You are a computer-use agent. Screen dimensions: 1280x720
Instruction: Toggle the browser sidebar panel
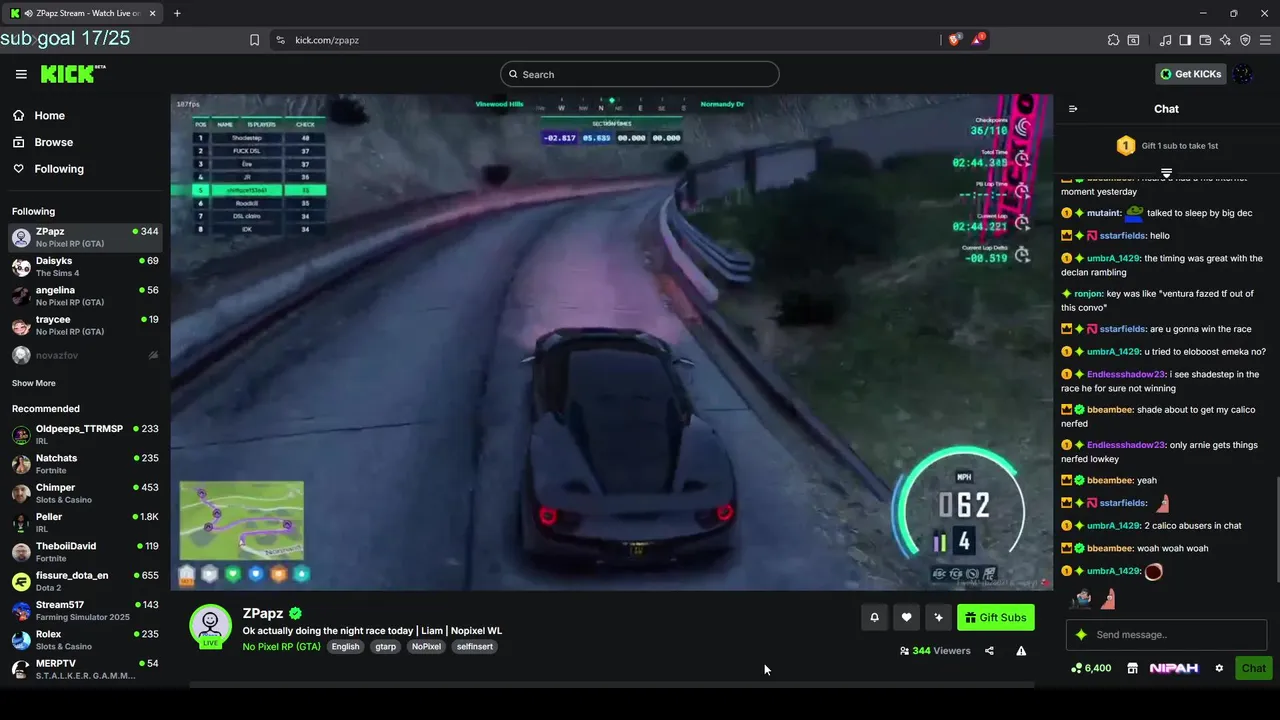[1185, 40]
